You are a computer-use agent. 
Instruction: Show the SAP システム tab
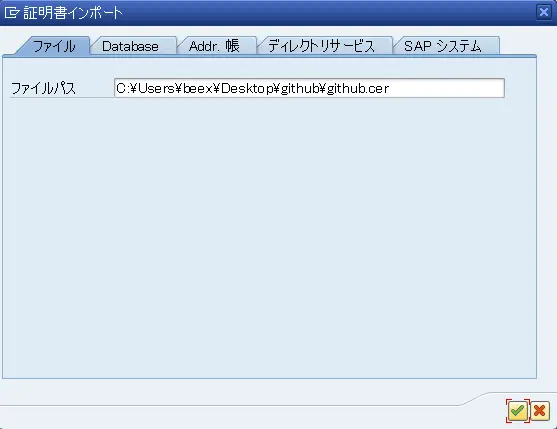[443, 46]
